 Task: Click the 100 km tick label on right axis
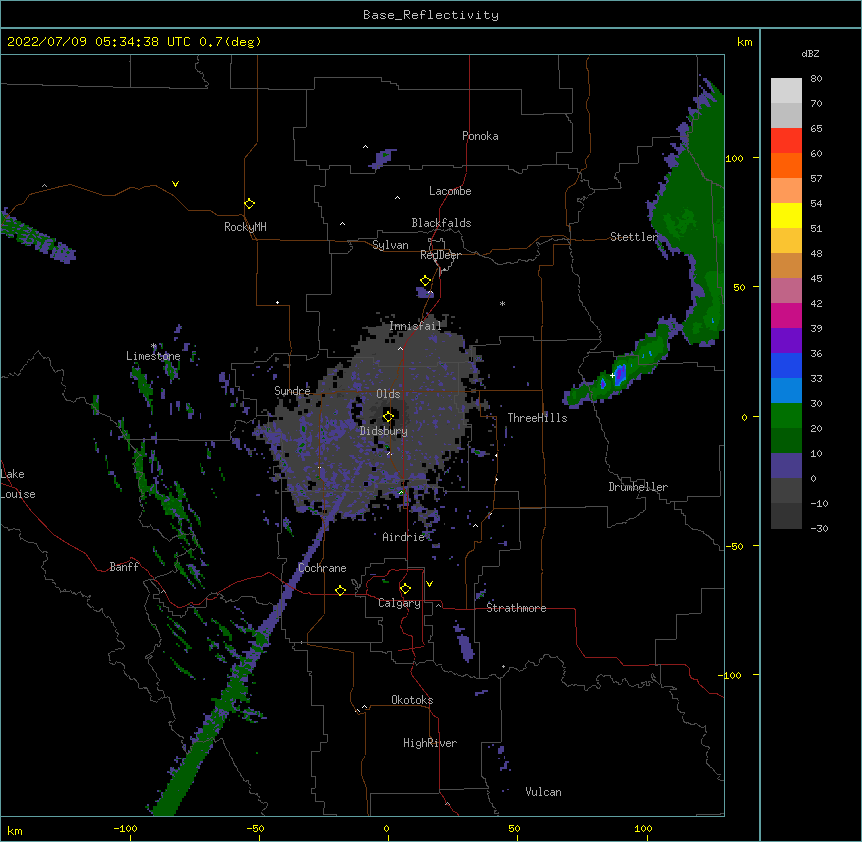point(734,158)
